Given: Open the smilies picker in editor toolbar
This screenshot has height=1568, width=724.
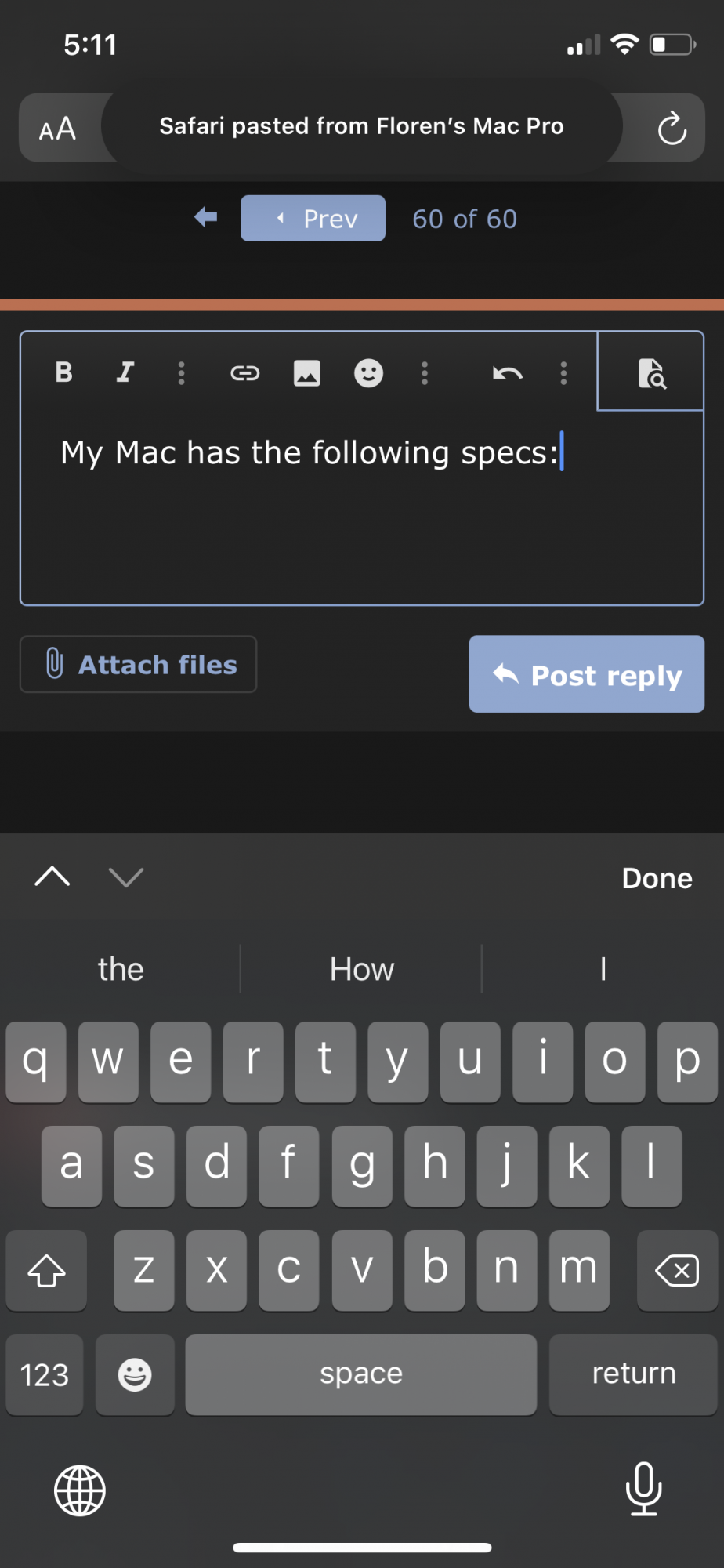Looking at the screenshot, I should click(368, 373).
